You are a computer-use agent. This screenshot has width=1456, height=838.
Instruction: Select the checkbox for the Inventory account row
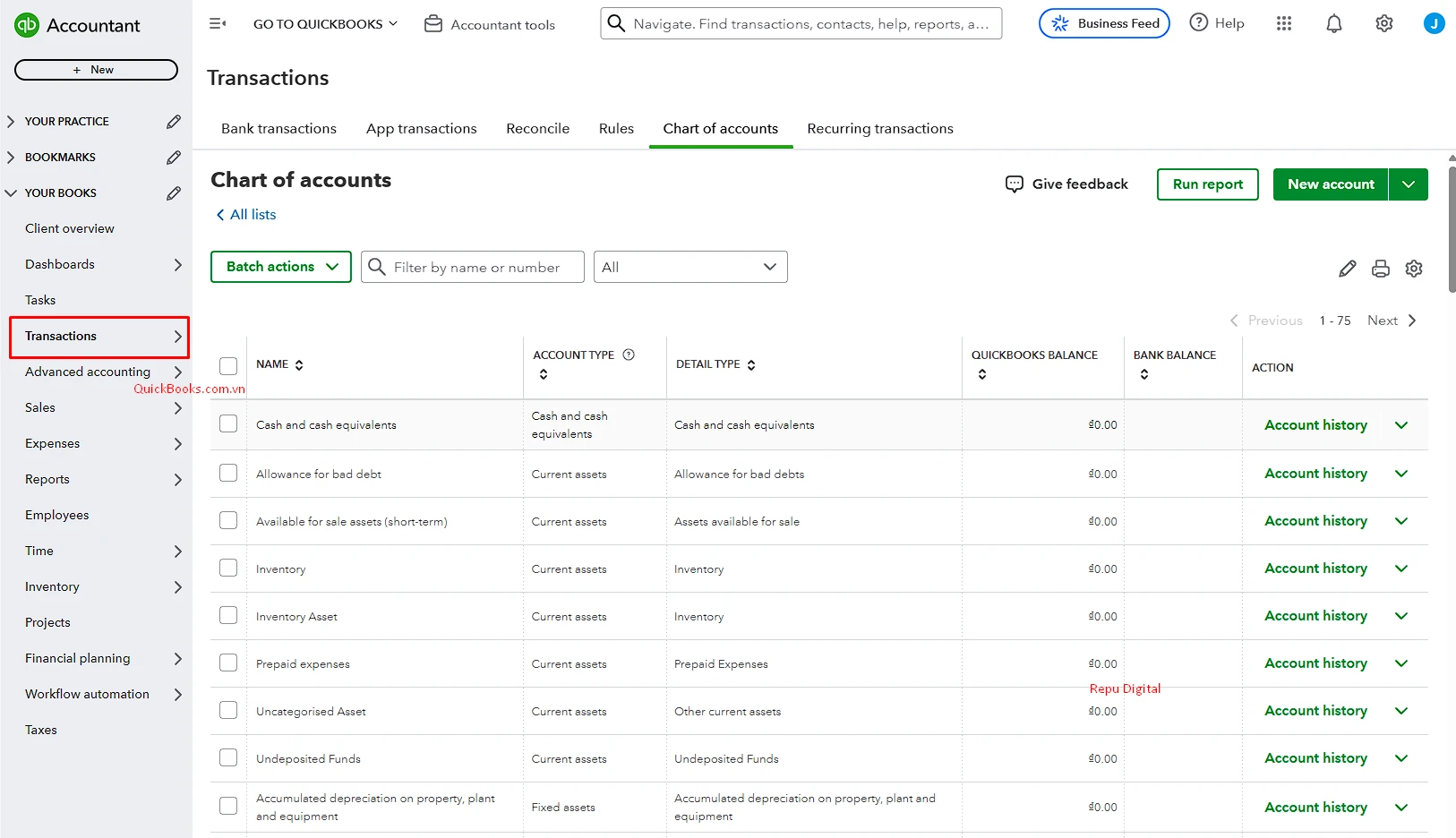228,568
